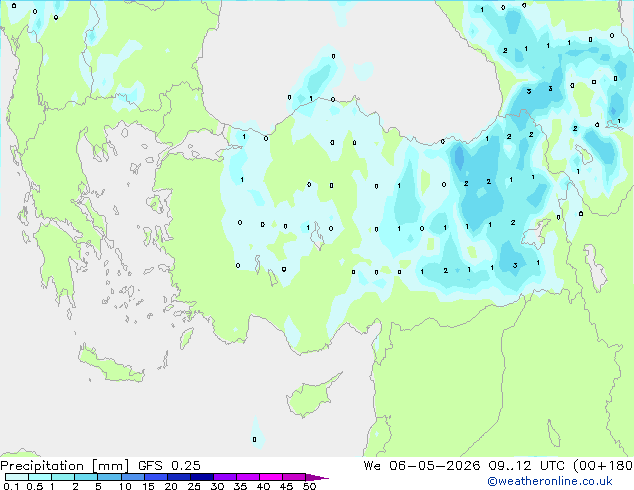Click the legend label '0.5'
This screenshot has width=634, height=490.
click(x=34, y=486)
